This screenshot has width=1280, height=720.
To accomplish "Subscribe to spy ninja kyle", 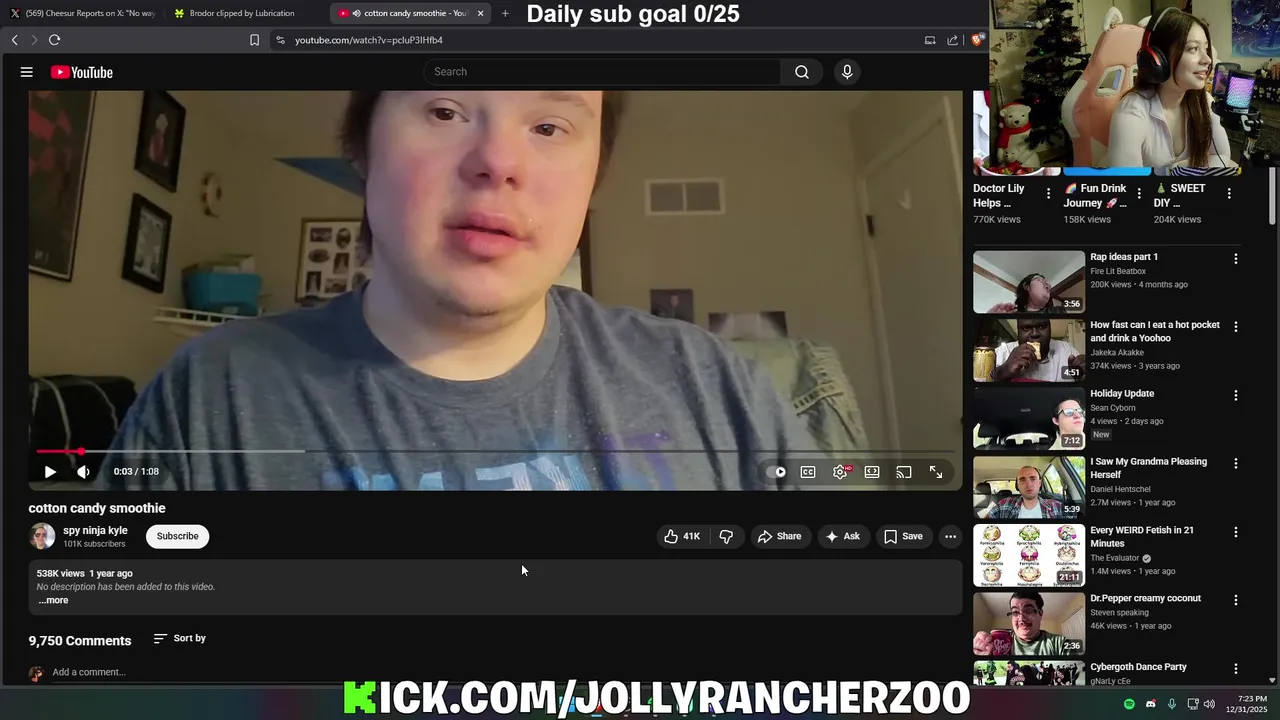I will pos(177,537).
